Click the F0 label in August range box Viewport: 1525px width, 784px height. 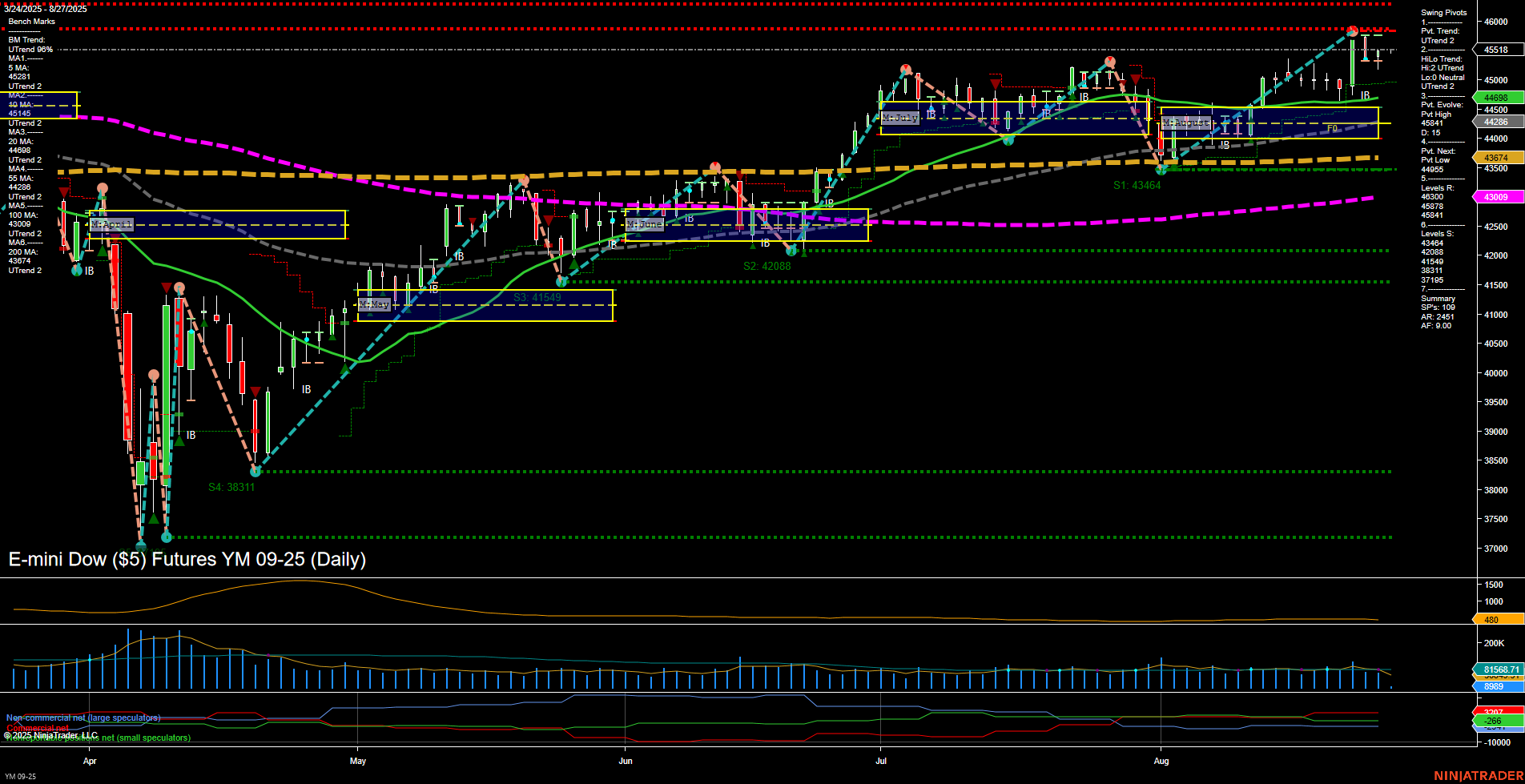click(1332, 128)
